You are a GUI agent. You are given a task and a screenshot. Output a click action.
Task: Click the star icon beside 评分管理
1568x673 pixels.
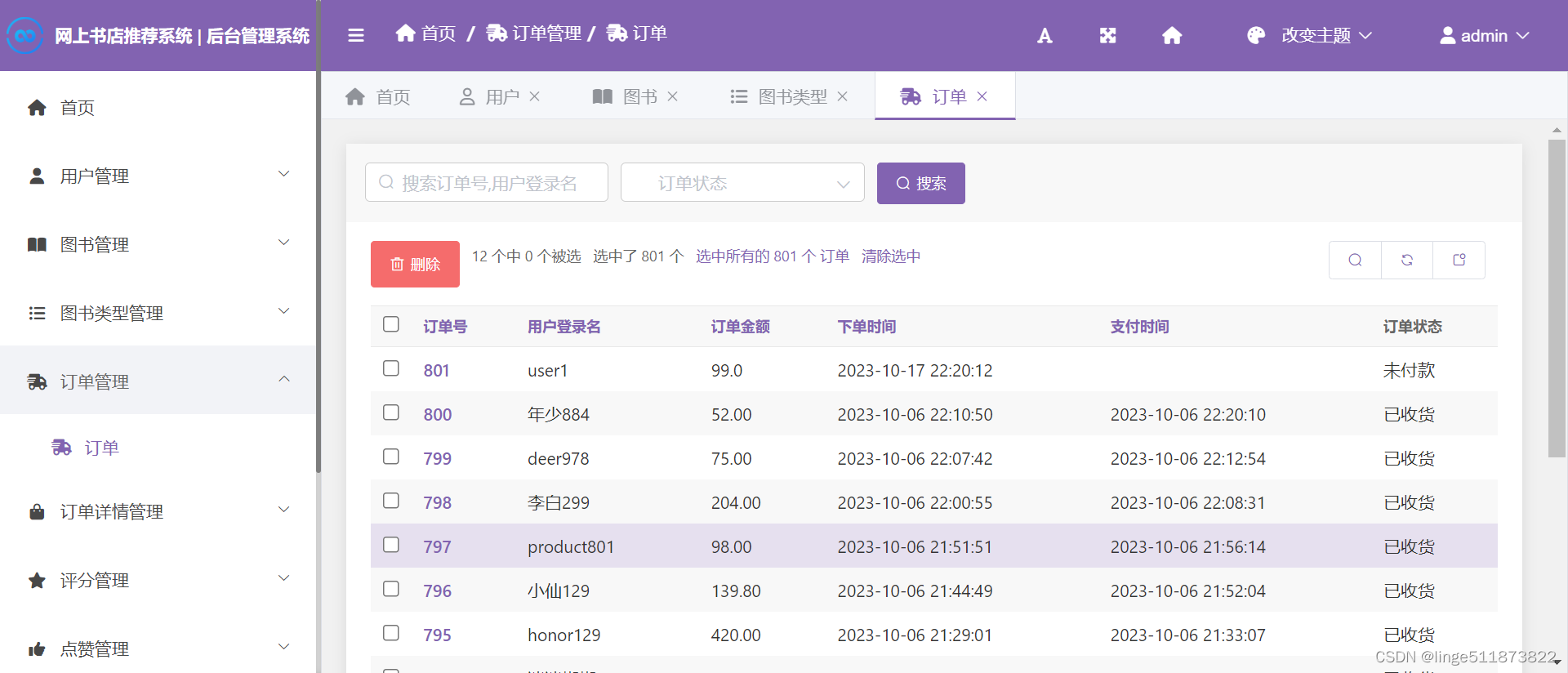pos(37,580)
